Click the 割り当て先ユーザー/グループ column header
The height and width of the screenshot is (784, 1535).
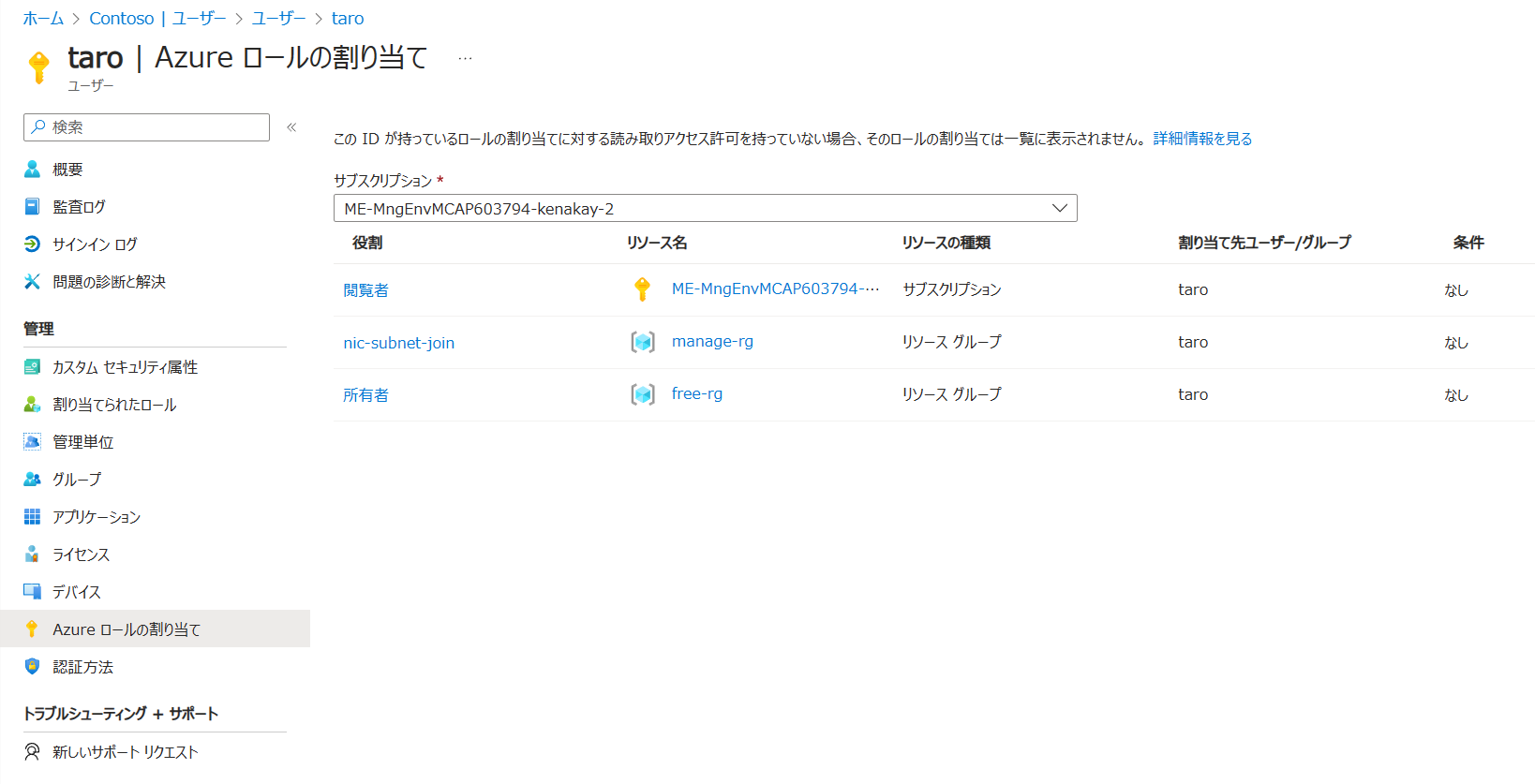[x=1264, y=243]
